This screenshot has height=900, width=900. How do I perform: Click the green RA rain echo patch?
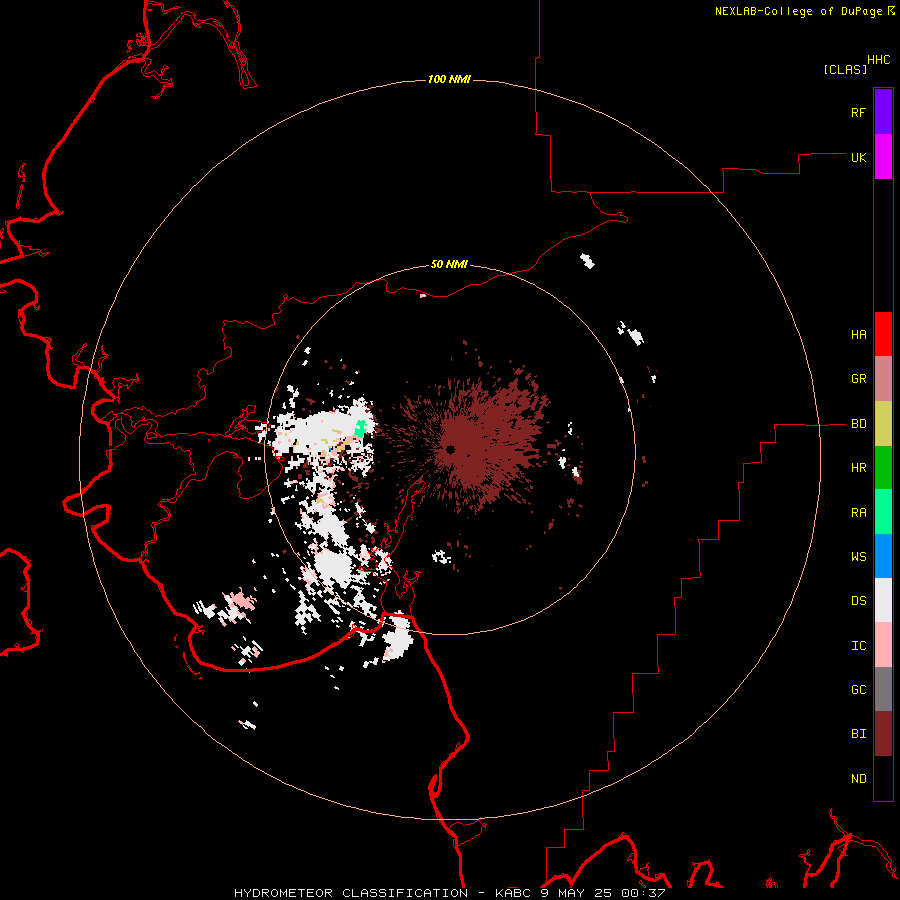coord(360,428)
